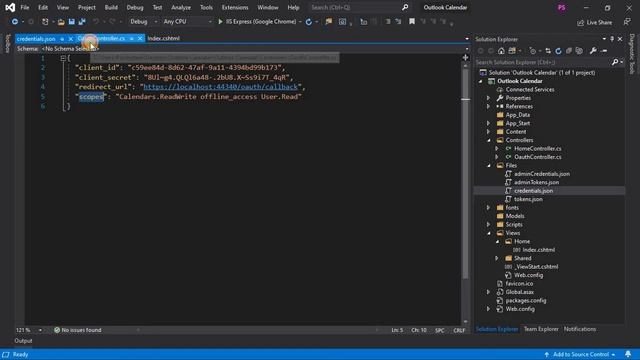Screen dimensions: 640x360
Task: Click Add to Source Control in status bar
Action: tap(580, 354)
